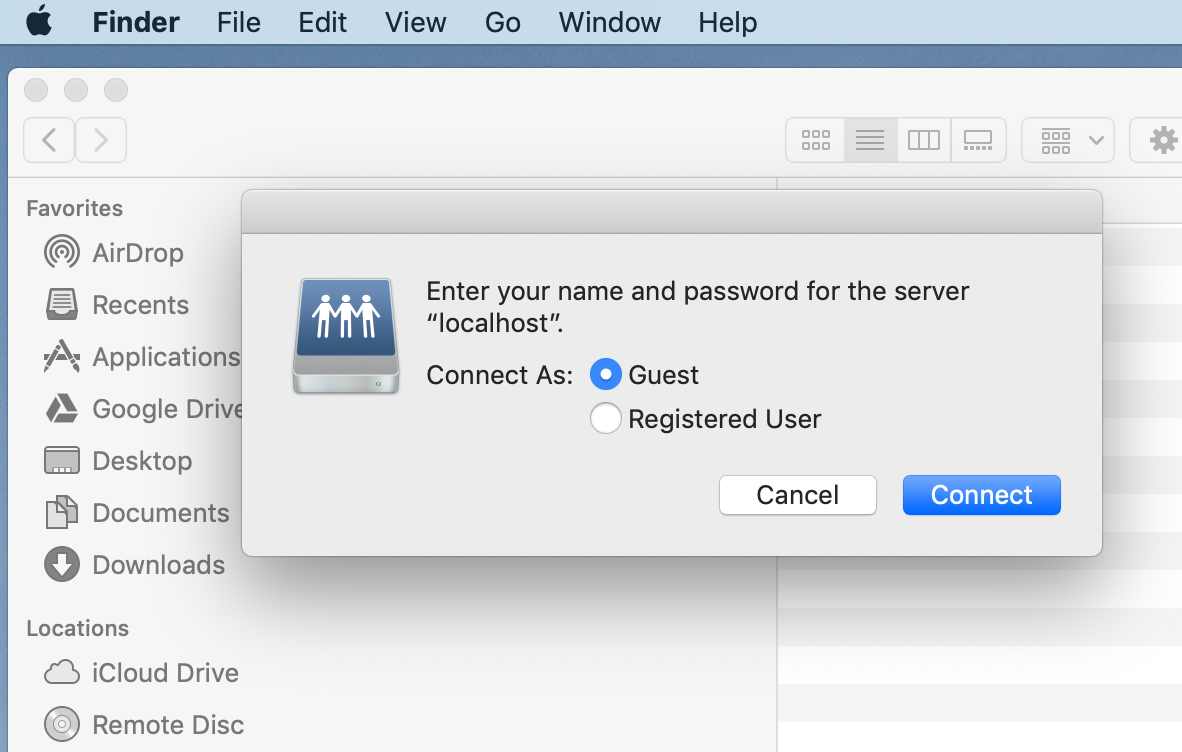Image resolution: width=1182 pixels, height=752 pixels.
Task: Cancel the server login dialog
Action: pos(797,495)
